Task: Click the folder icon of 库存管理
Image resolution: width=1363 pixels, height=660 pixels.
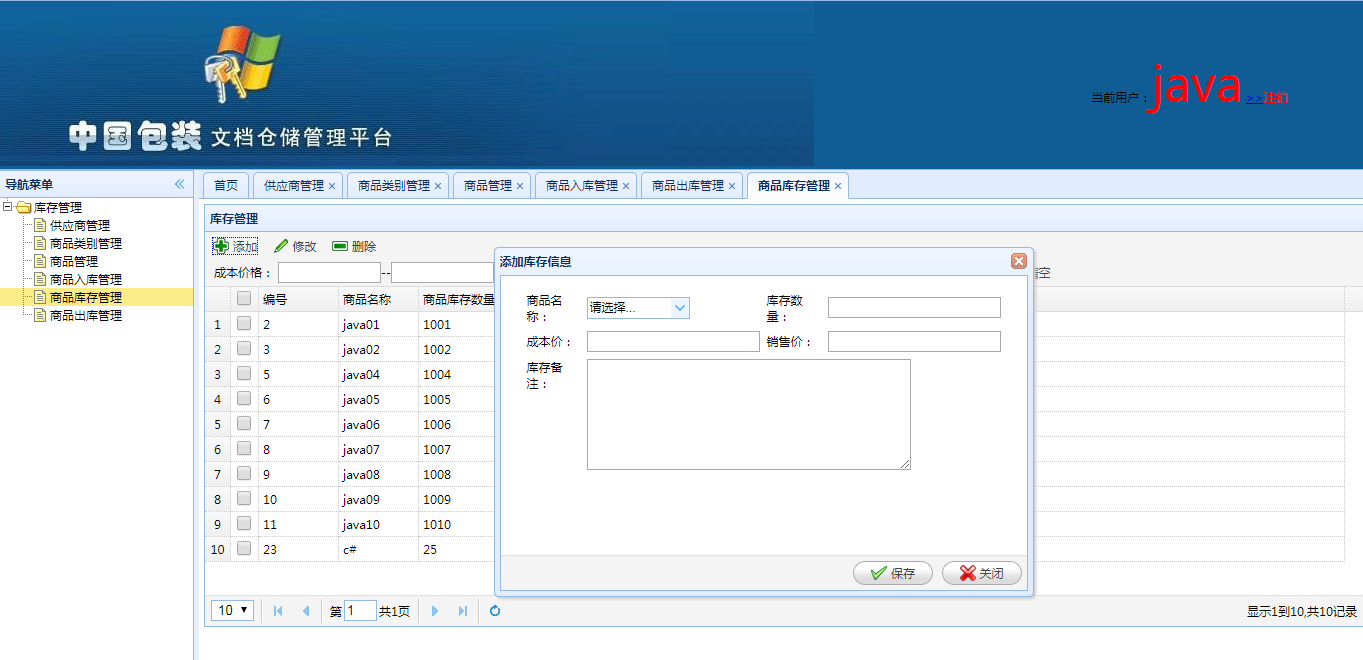Action: [x=24, y=208]
